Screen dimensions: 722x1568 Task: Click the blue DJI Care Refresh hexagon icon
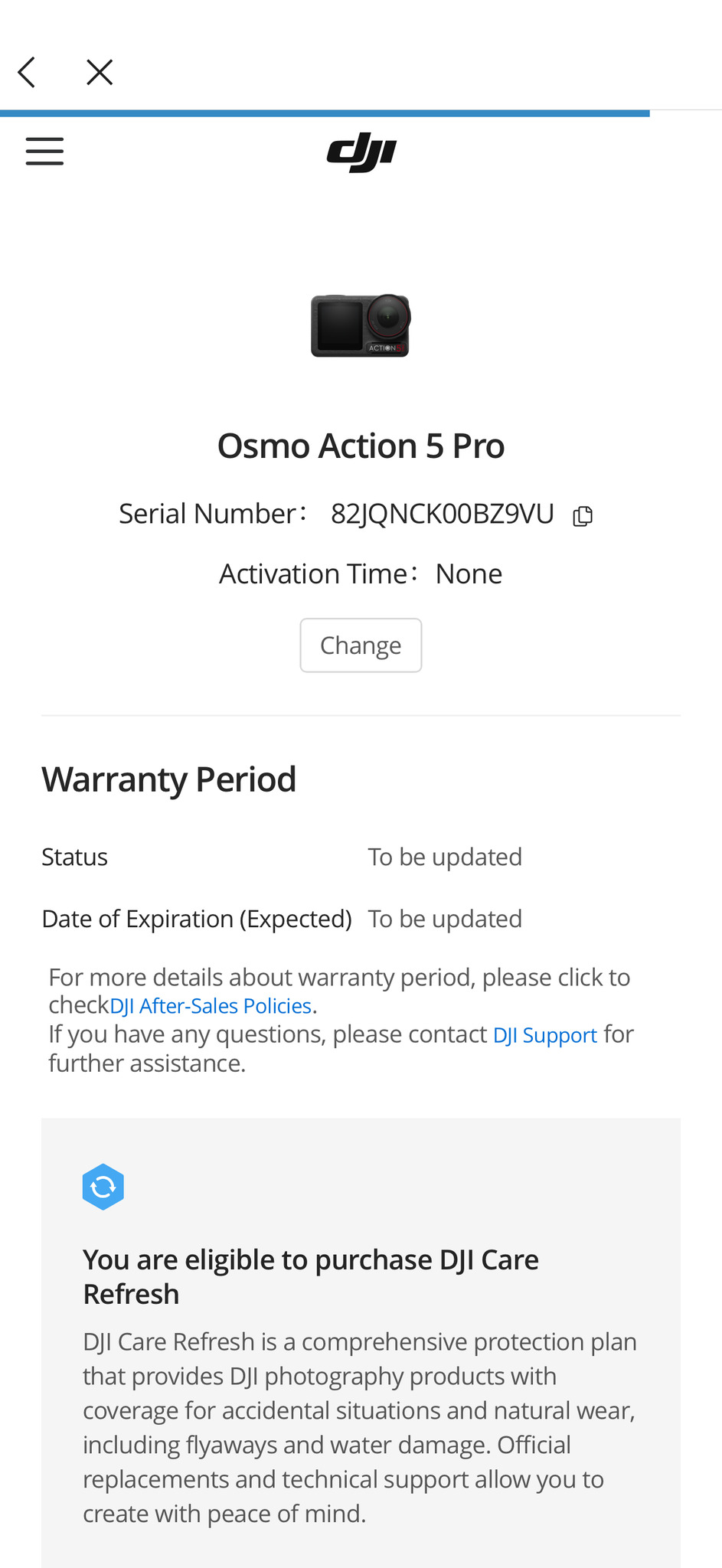click(x=103, y=1187)
